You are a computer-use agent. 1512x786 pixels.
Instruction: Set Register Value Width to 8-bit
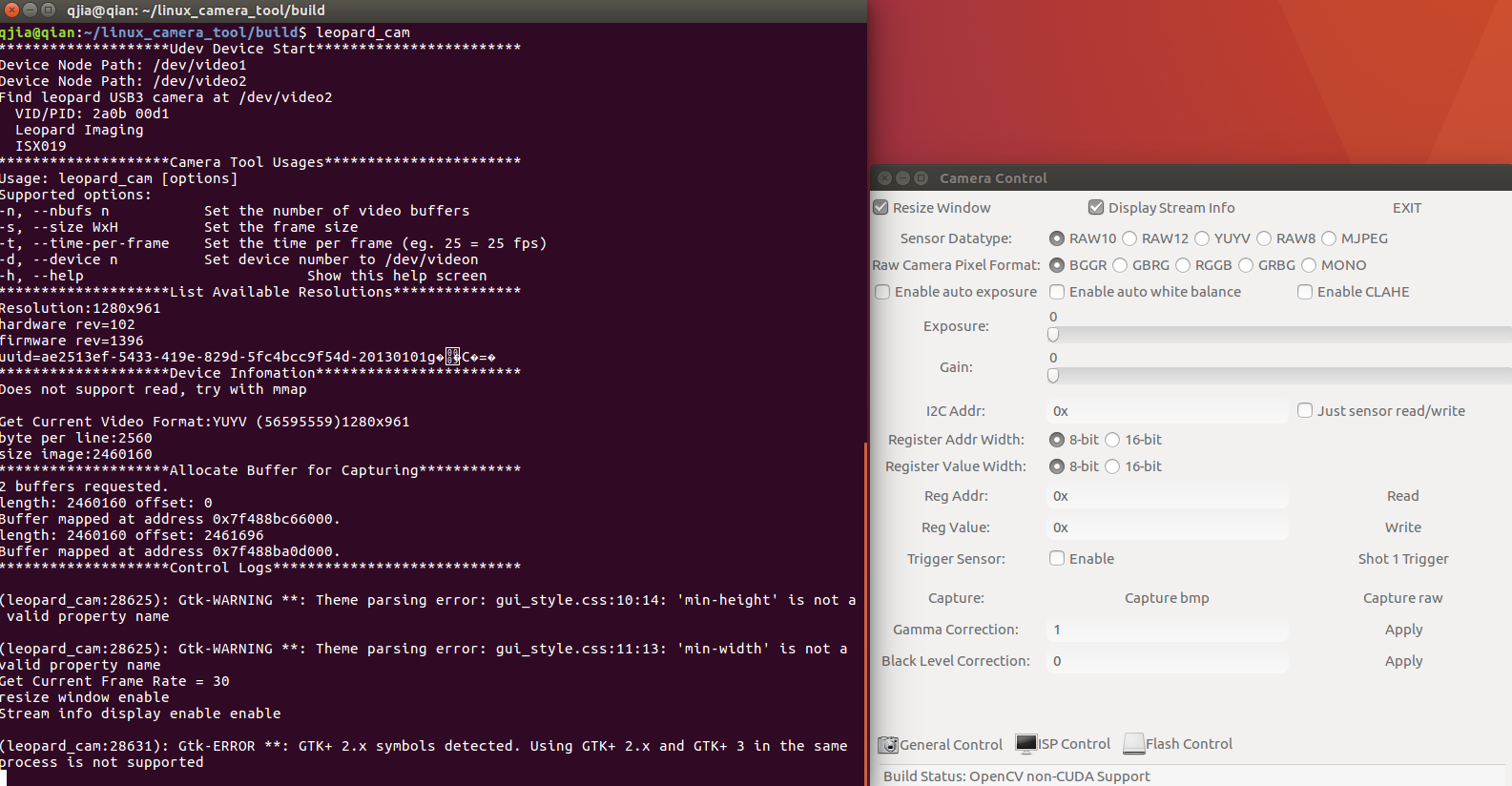[x=1057, y=466]
